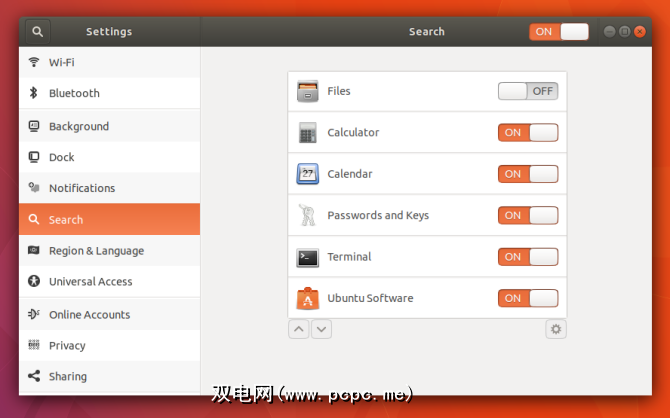Move selected item up with chevron
This screenshot has height=418, width=670.
pyautogui.click(x=299, y=330)
